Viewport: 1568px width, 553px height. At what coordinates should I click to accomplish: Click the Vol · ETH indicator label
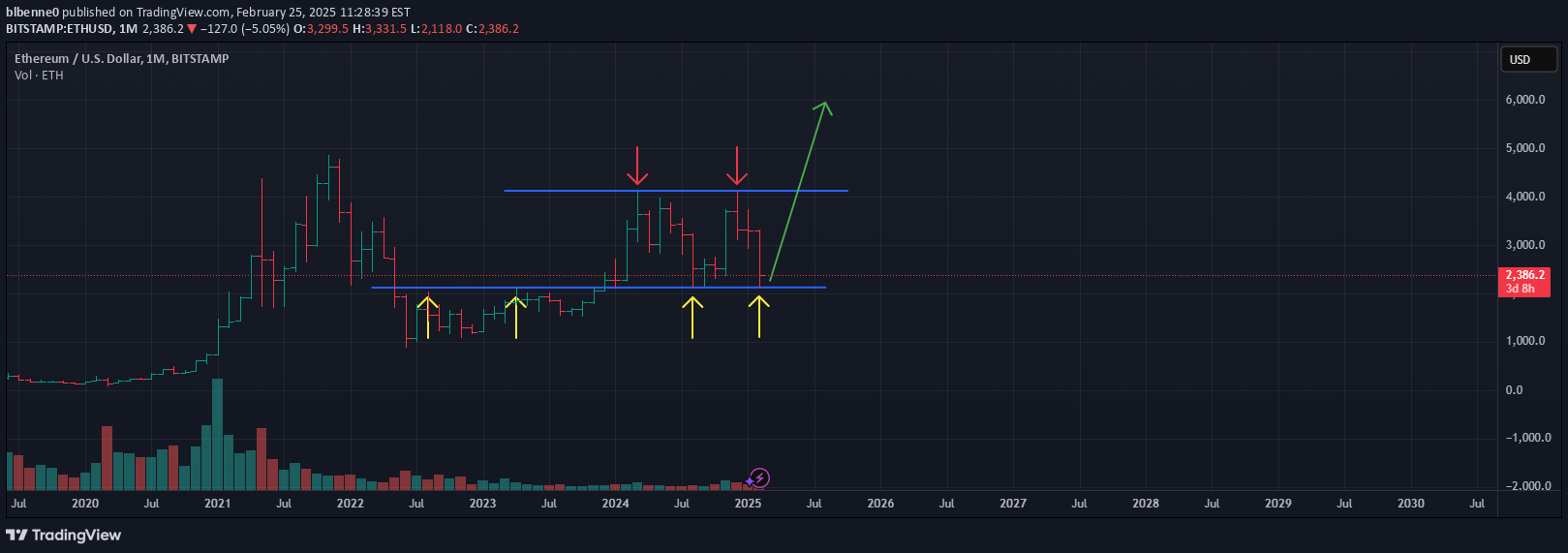39,76
